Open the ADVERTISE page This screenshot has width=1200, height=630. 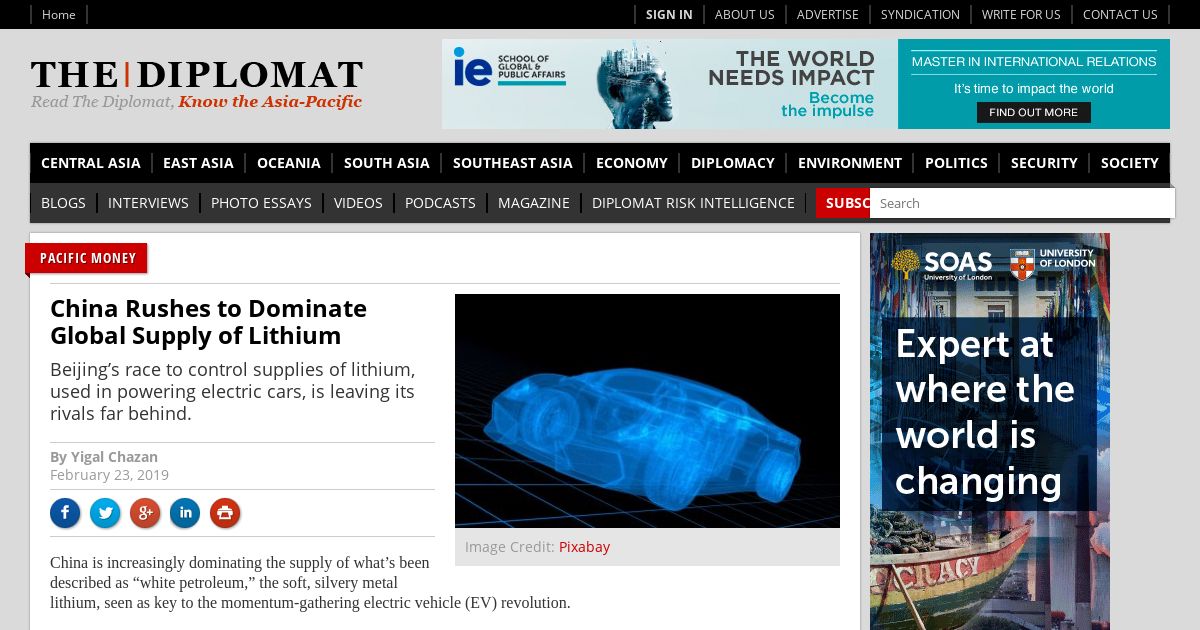tap(827, 14)
